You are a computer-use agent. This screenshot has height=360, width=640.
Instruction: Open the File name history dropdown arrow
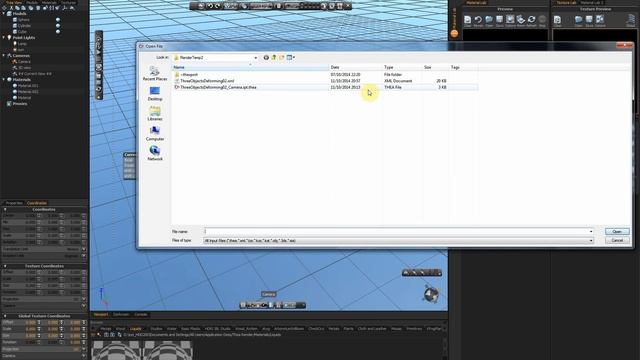point(591,231)
